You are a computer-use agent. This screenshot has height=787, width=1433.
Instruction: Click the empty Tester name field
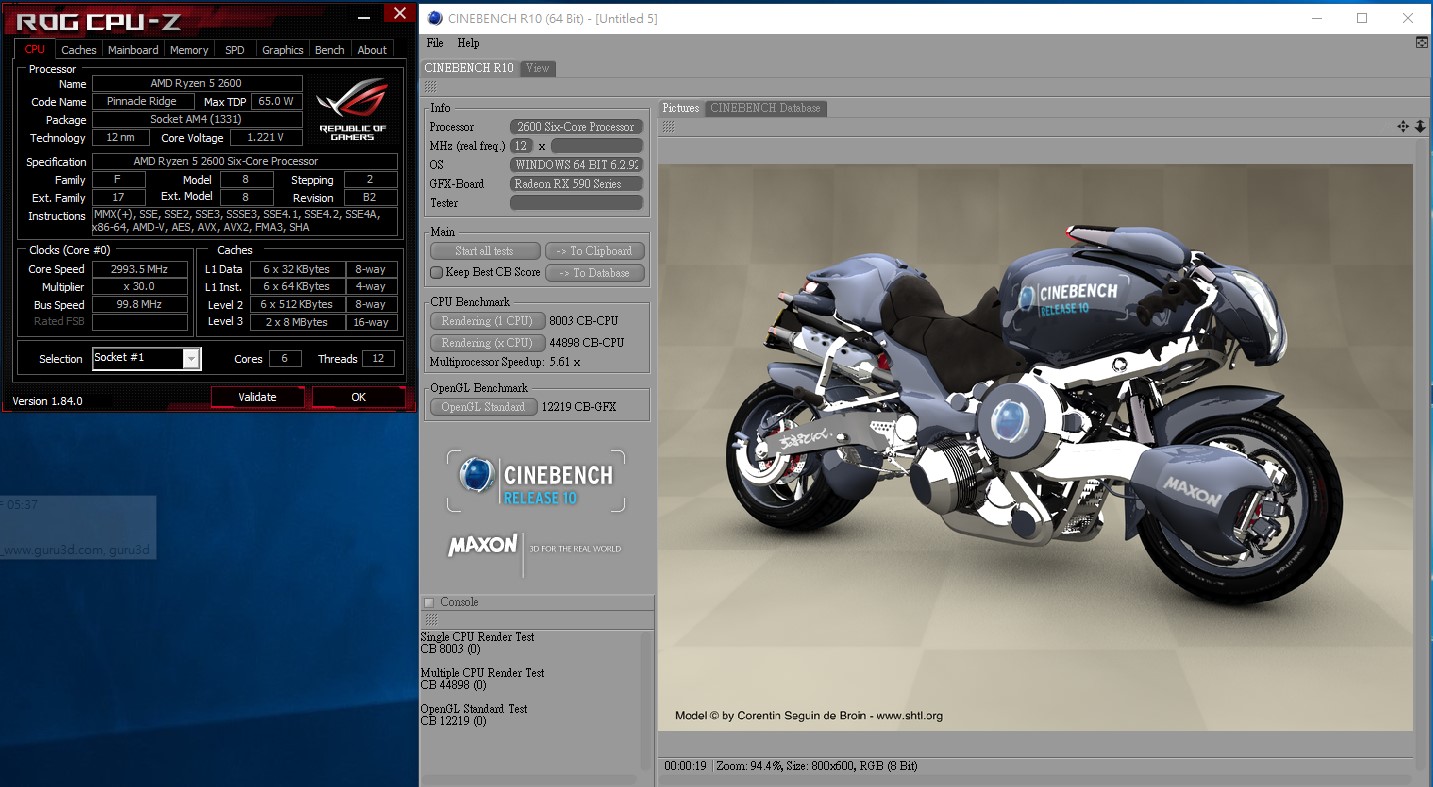pos(576,203)
